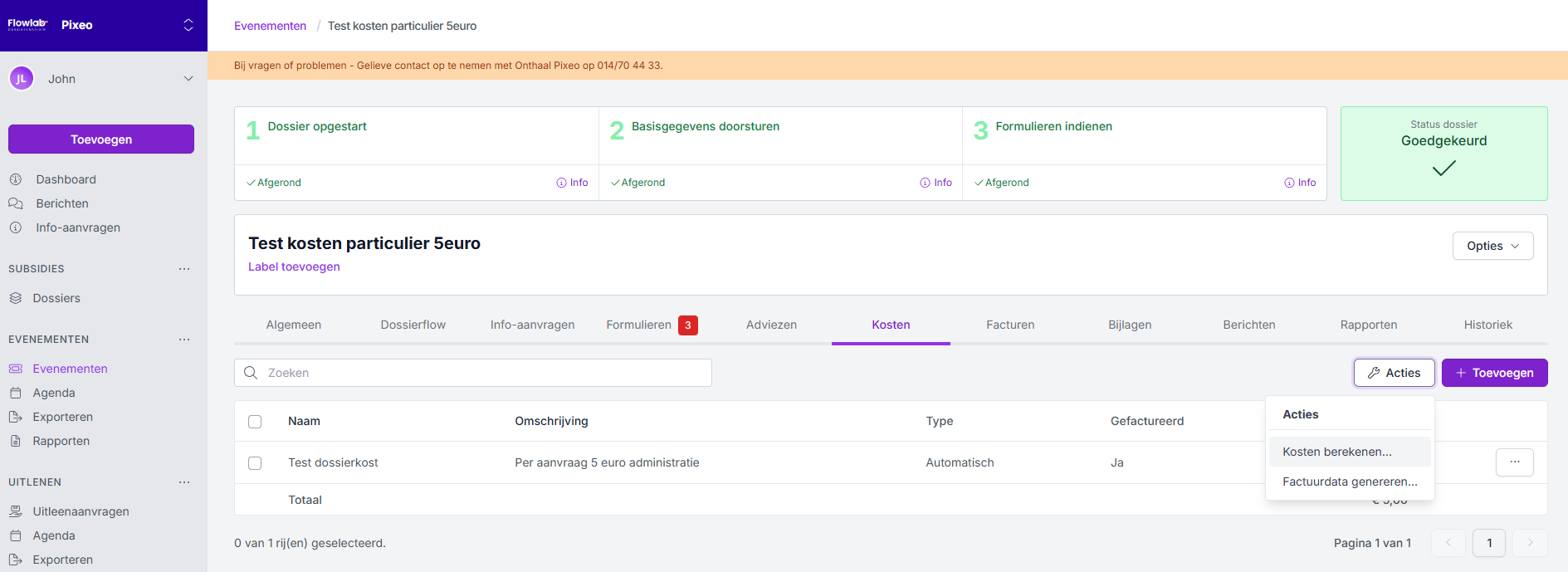Select Factuurdata genereren menu item
This screenshot has height=572, width=1568.
click(x=1349, y=482)
